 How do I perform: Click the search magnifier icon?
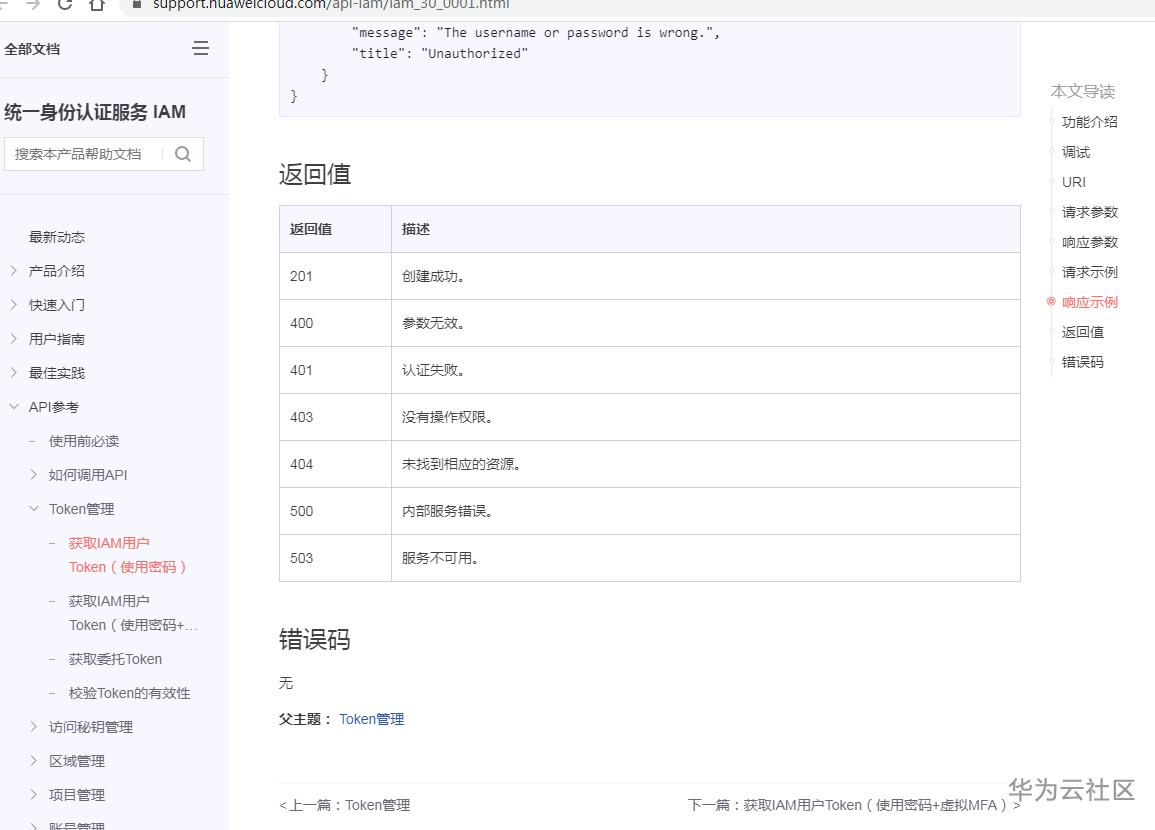pos(183,154)
